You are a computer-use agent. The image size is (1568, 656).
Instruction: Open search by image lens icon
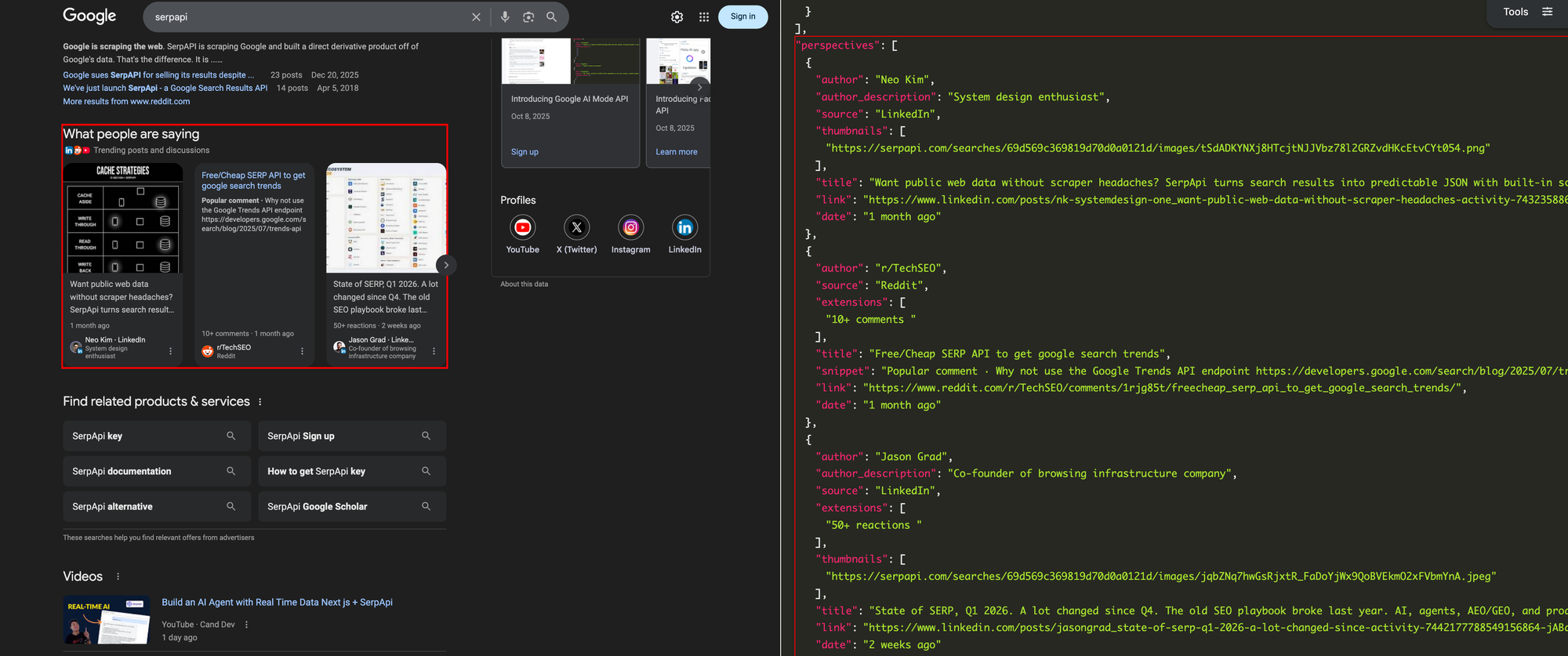528,17
